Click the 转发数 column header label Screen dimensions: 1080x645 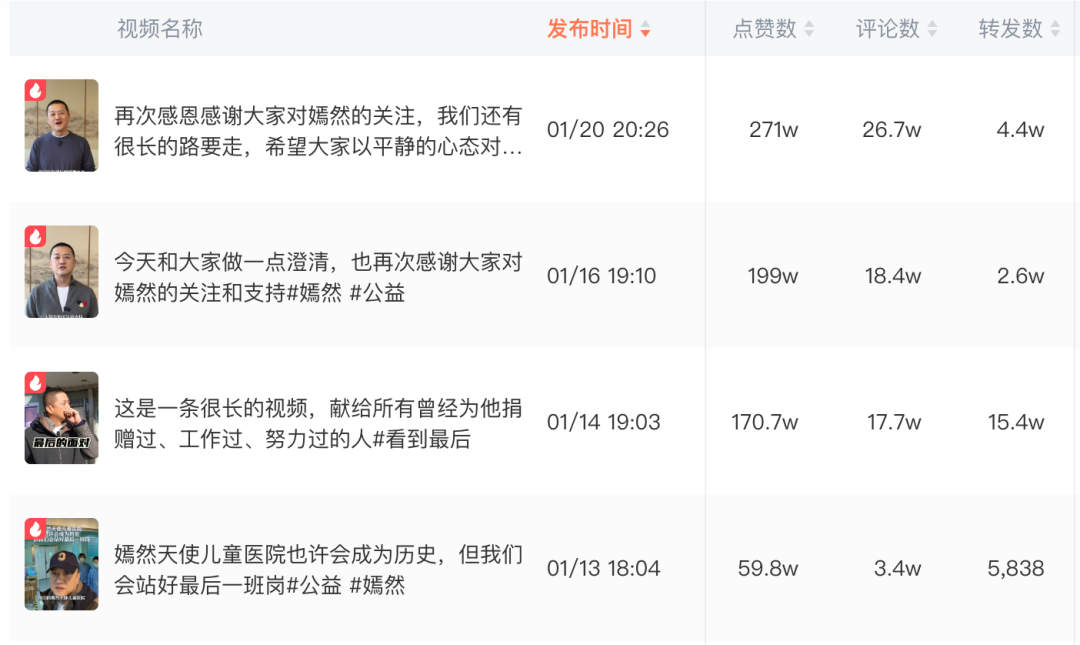coord(1010,29)
